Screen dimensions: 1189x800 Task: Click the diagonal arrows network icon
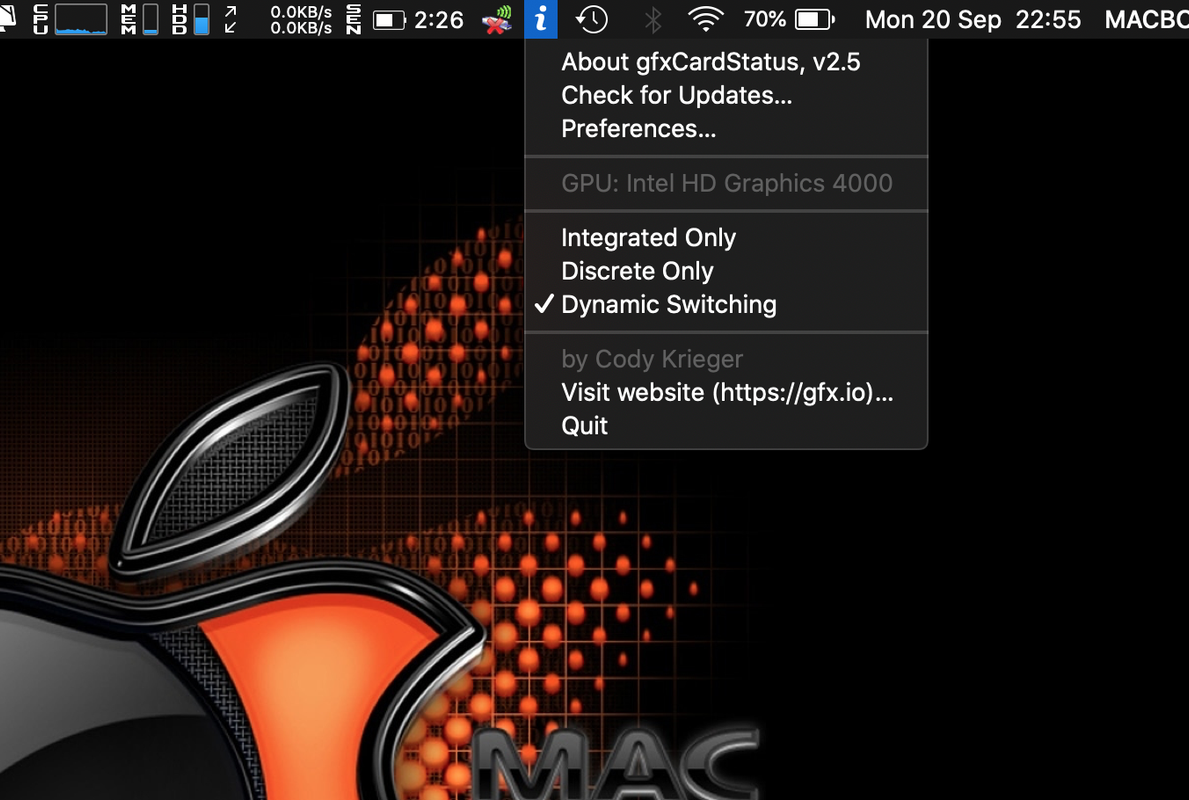(231, 20)
